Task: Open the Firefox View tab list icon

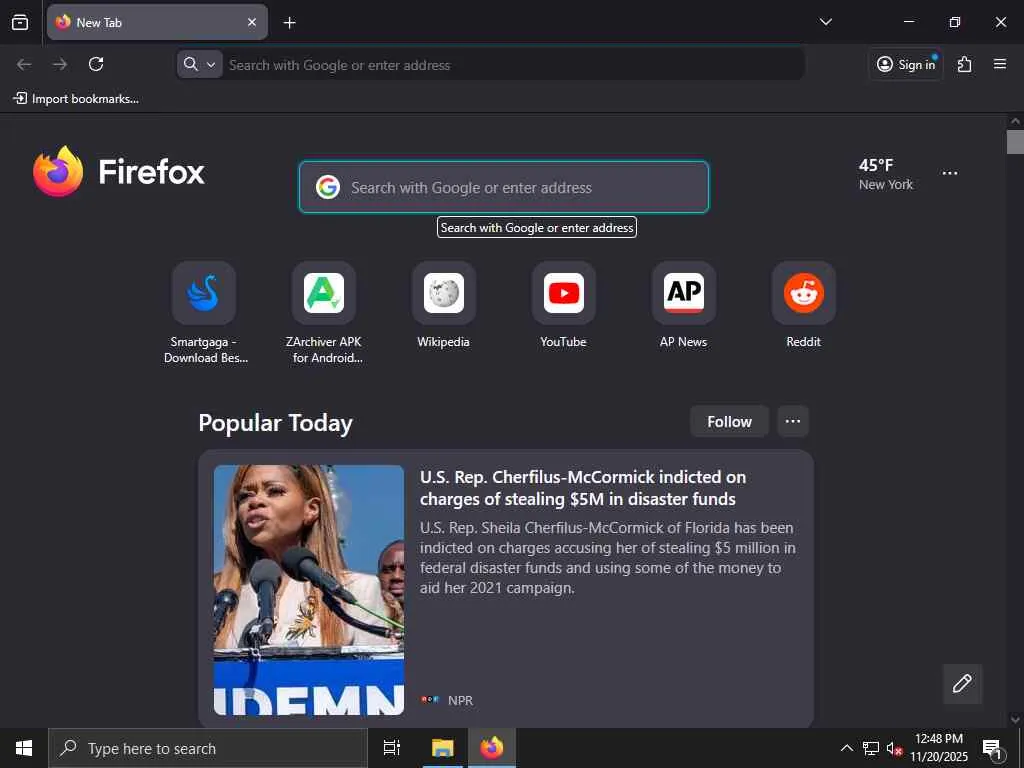Action: pos(20,22)
